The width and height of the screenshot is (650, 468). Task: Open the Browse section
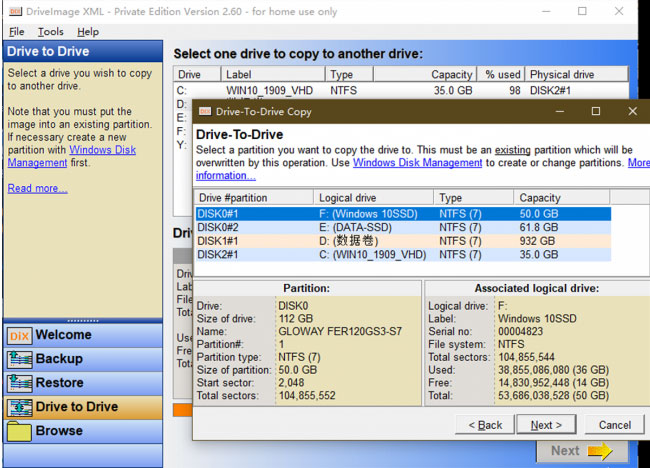[83, 432]
